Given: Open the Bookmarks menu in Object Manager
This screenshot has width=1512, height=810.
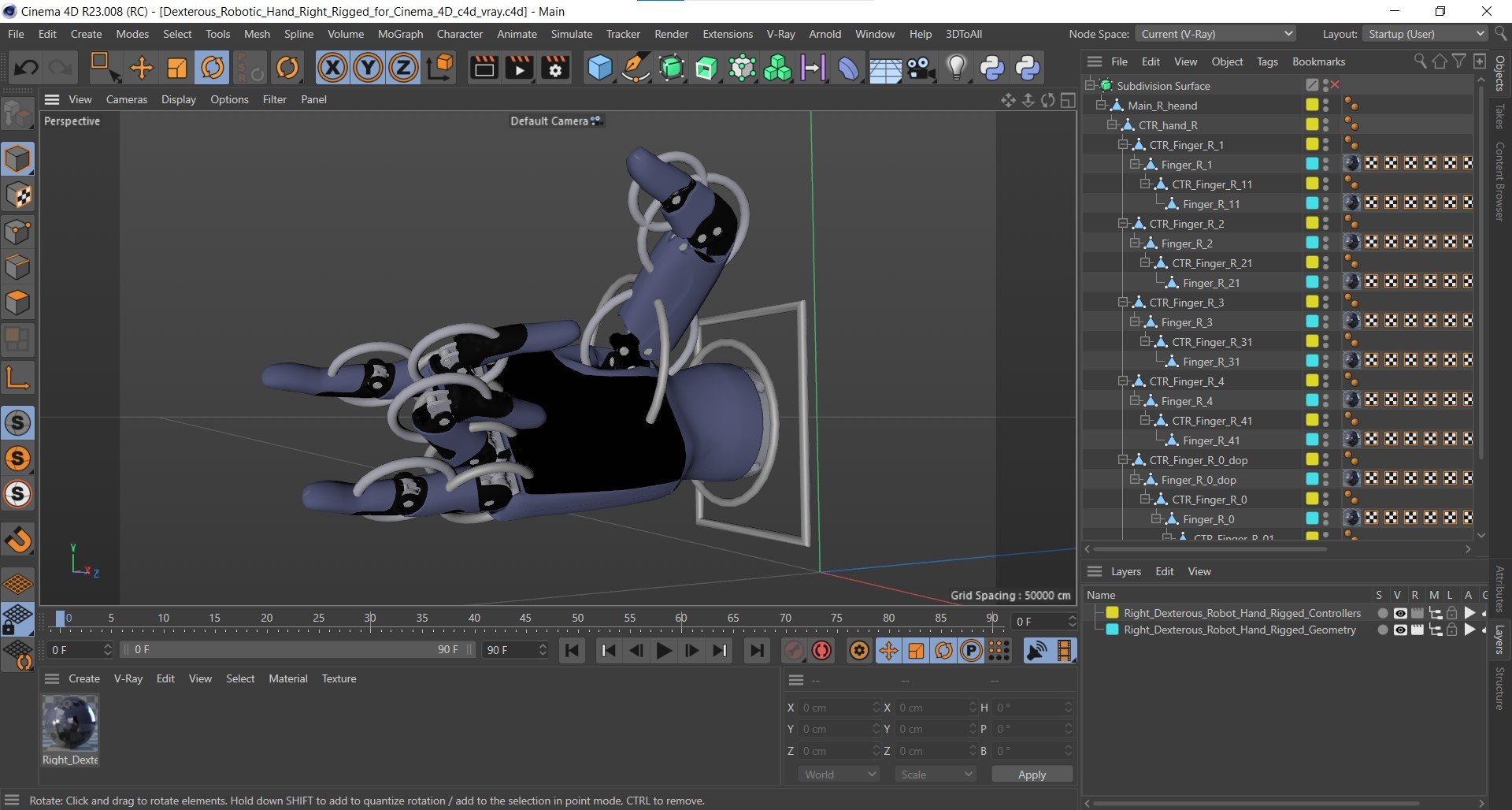Looking at the screenshot, I should click(x=1318, y=61).
